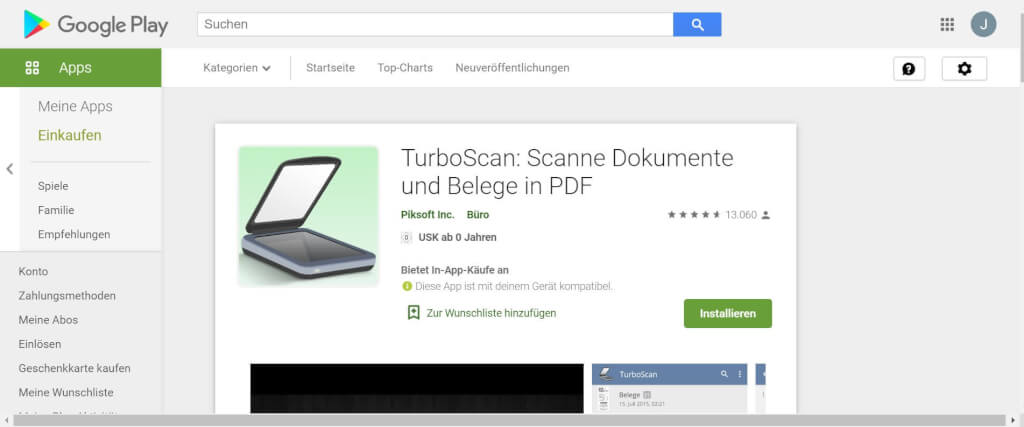The height and width of the screenshot is (427, 1024).
Task: Click the Installieren button
Action: click(728, 313)
